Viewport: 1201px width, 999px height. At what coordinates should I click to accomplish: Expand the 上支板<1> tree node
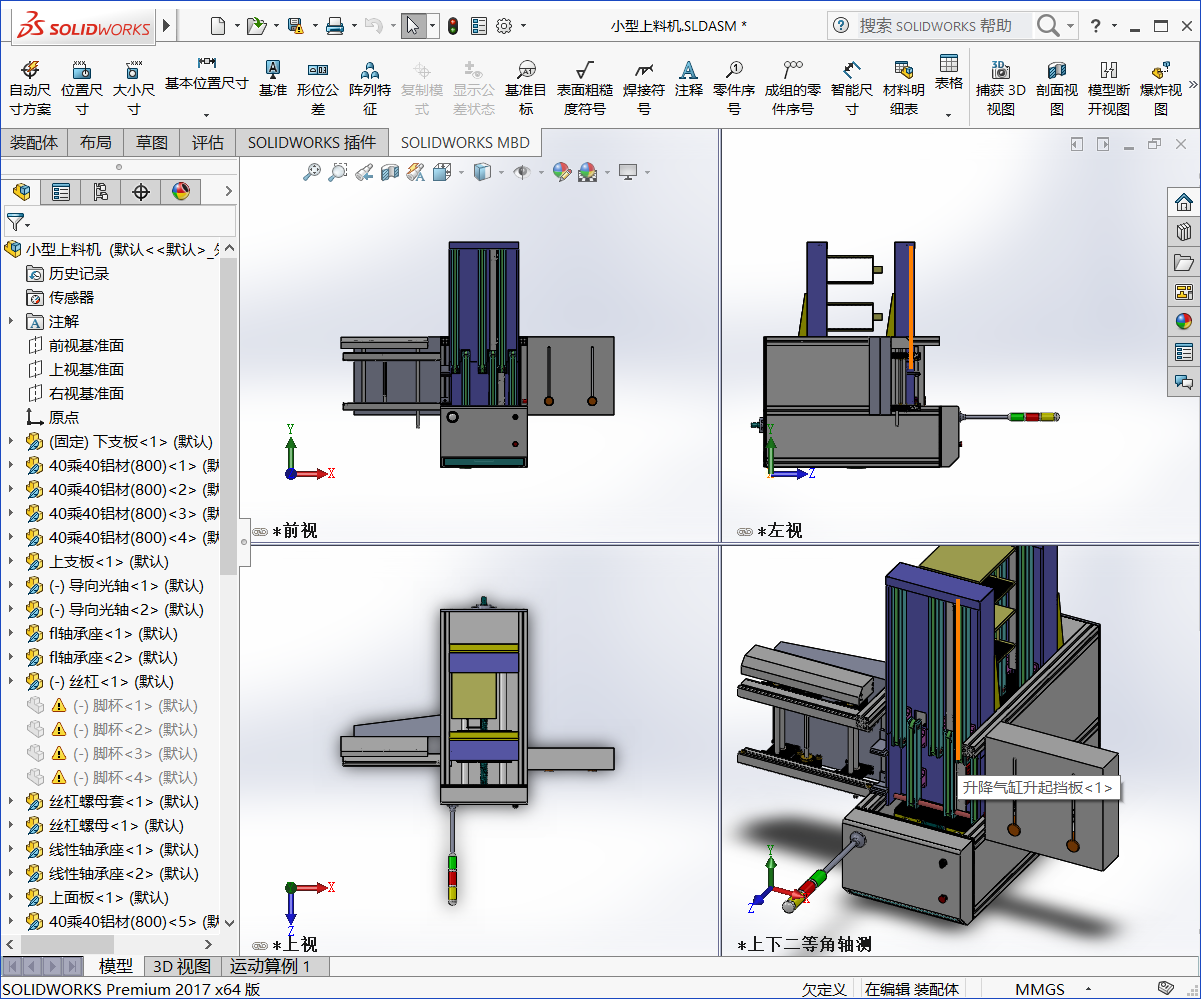tap(11, 561)
